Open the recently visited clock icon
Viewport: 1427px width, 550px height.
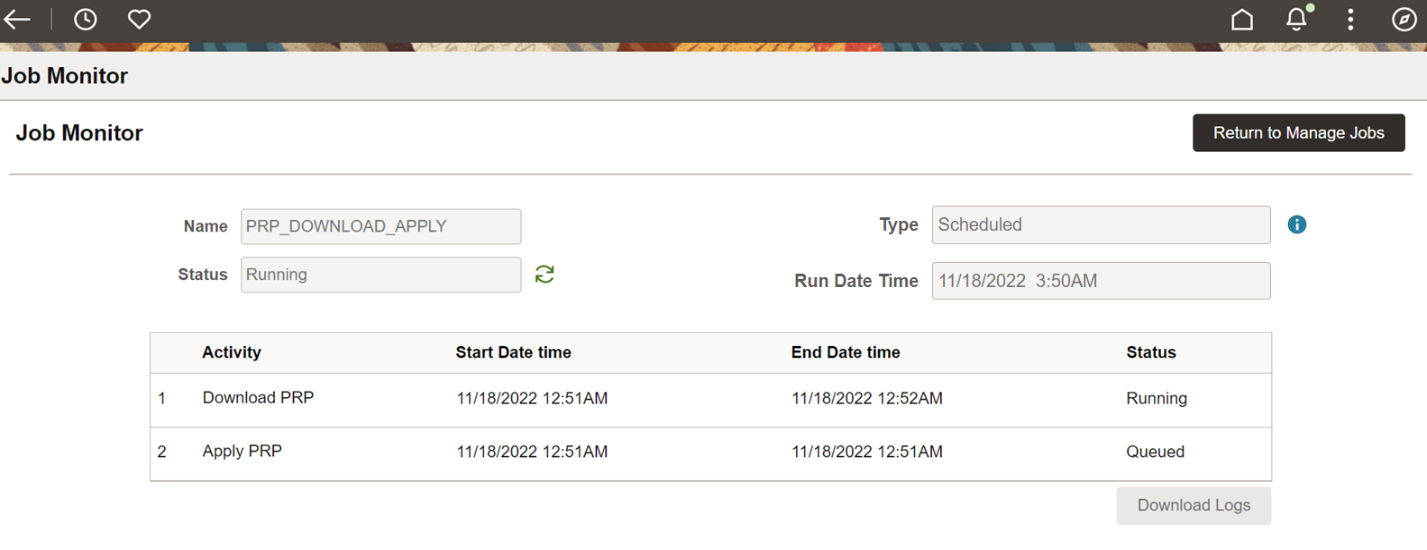point(86,19)
